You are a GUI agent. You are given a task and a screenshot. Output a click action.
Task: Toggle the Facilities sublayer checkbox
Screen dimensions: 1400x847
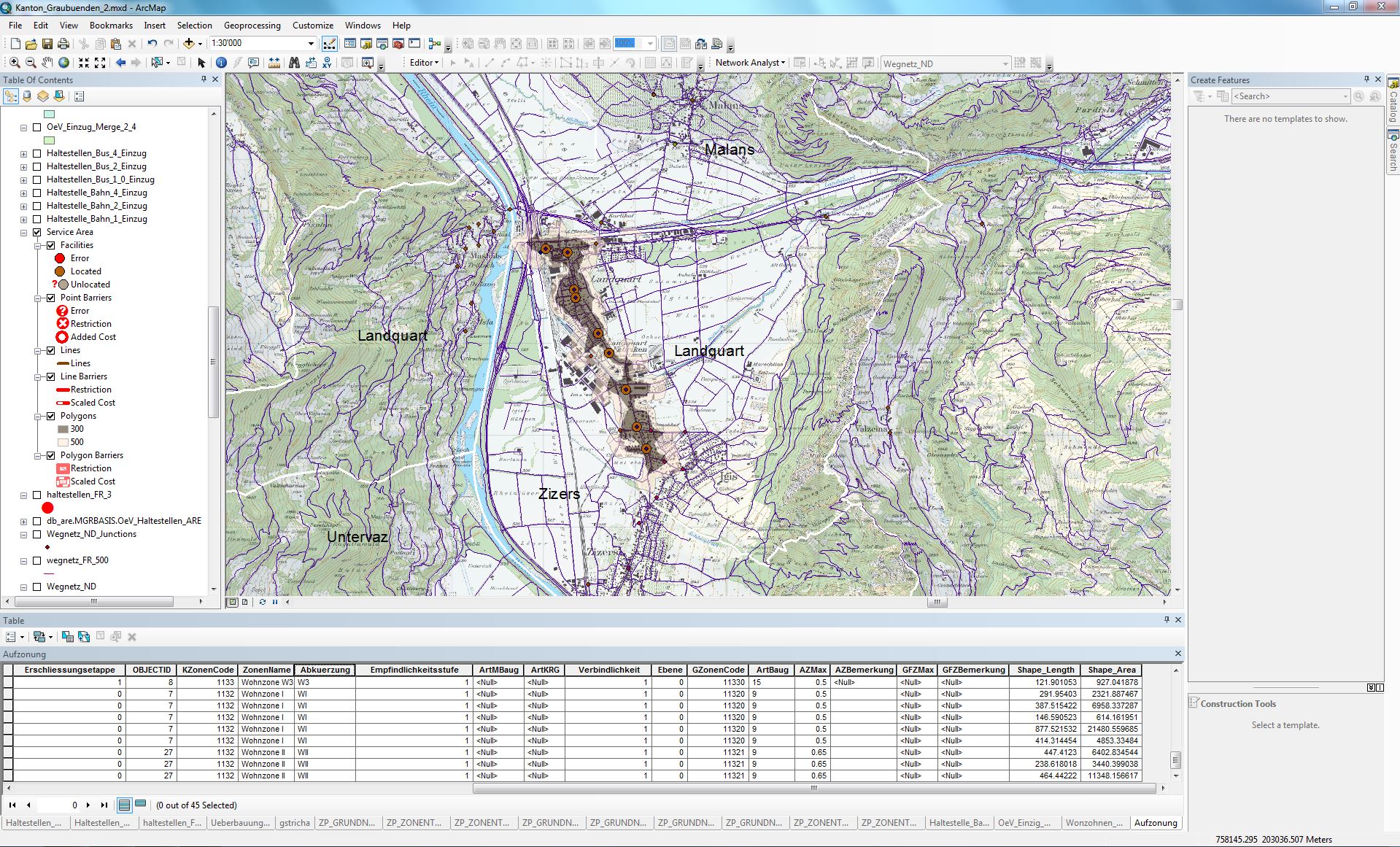(51, 245)
